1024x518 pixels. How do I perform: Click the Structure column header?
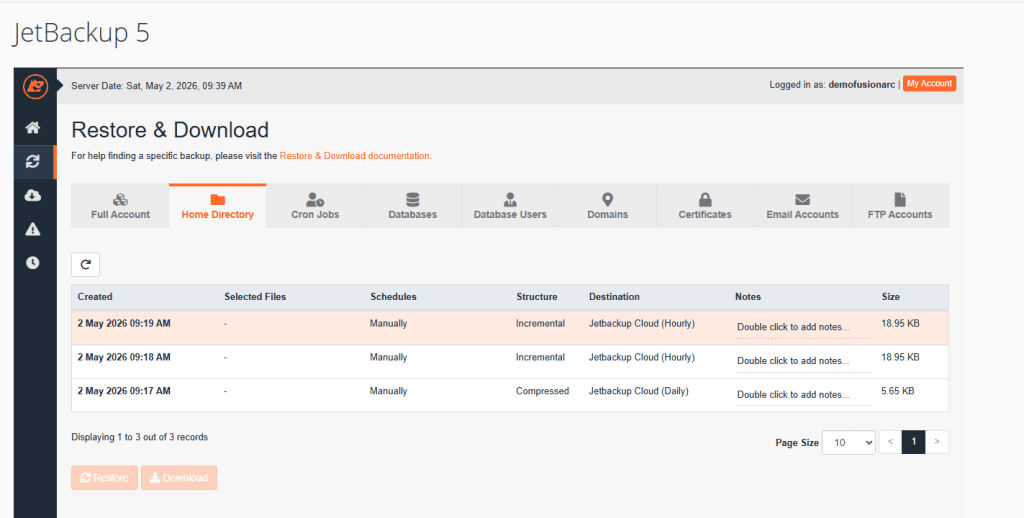click(x=537, y=297)
